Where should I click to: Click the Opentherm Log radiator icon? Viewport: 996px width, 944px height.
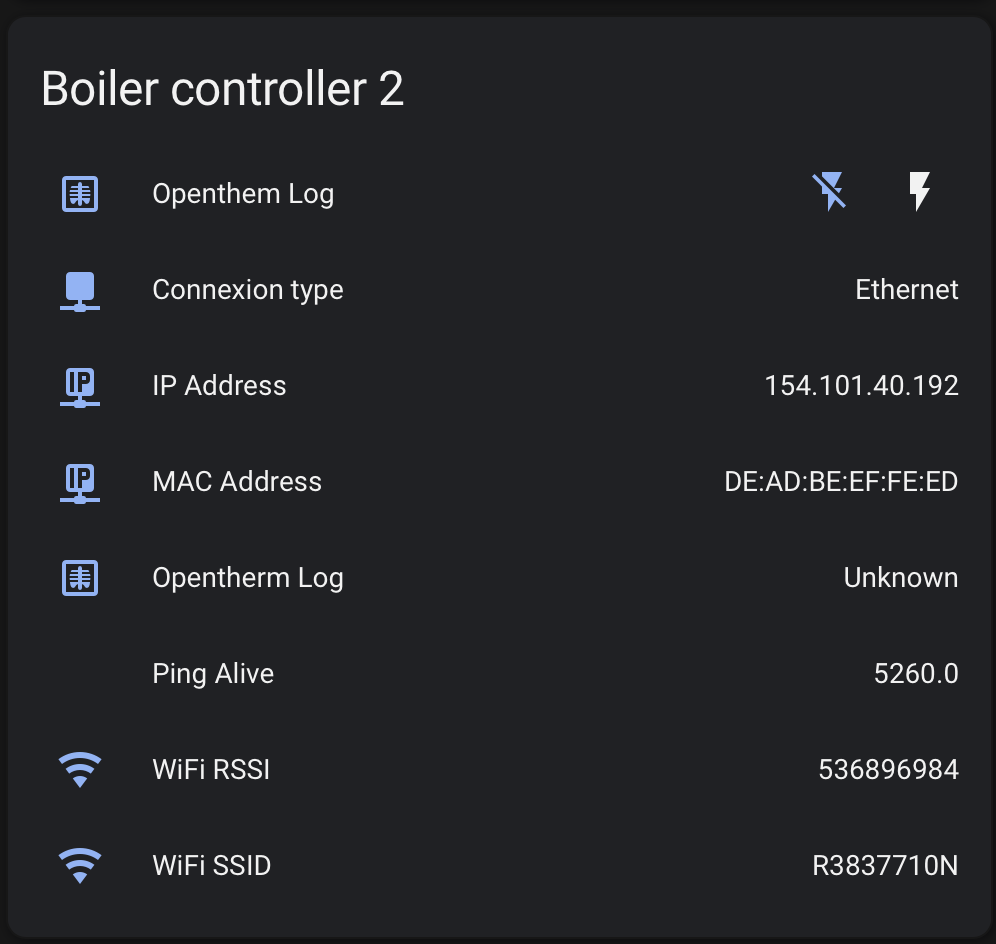click(80, 578)
